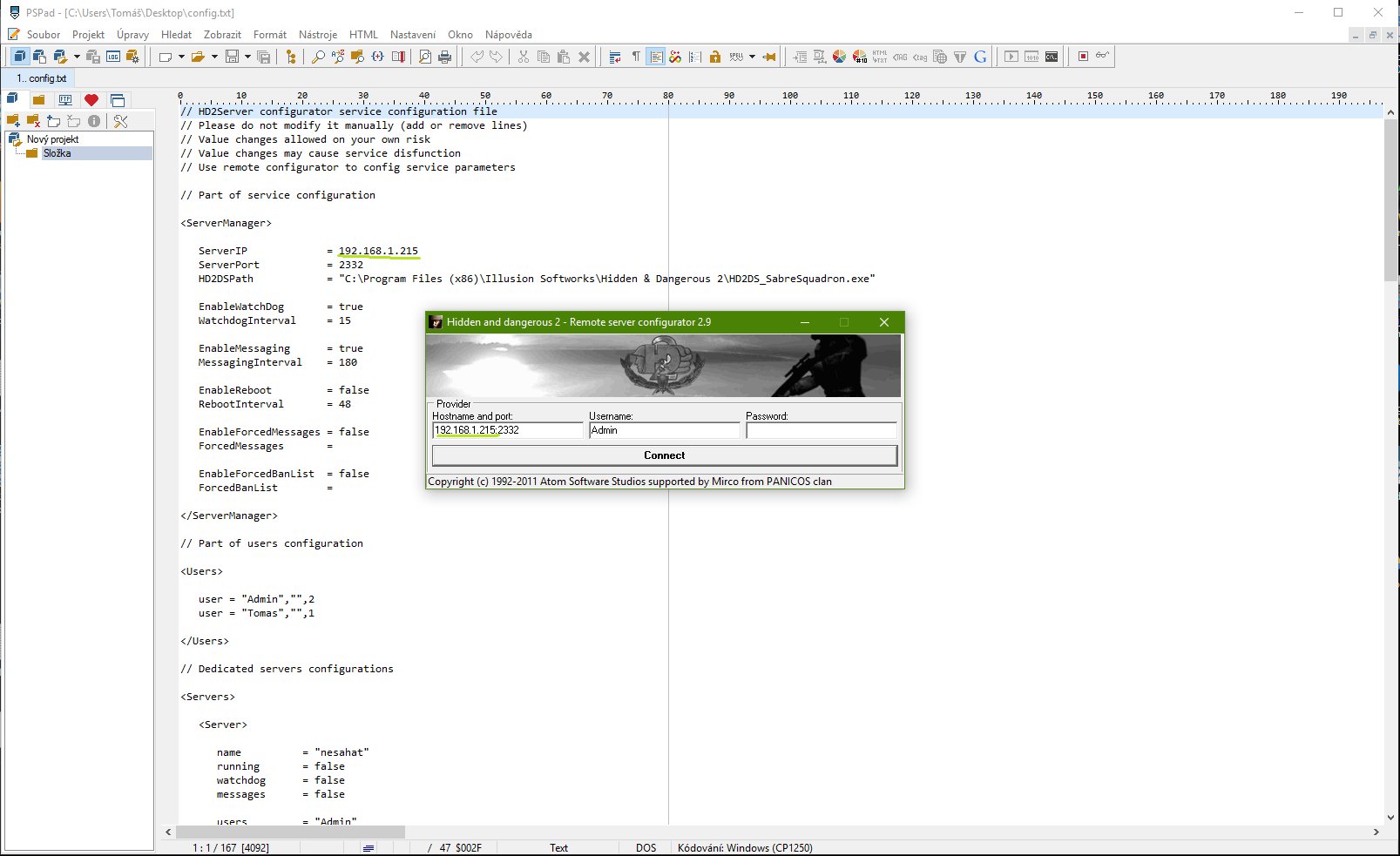Toggle the padlock read-only icon

(715, 57)
